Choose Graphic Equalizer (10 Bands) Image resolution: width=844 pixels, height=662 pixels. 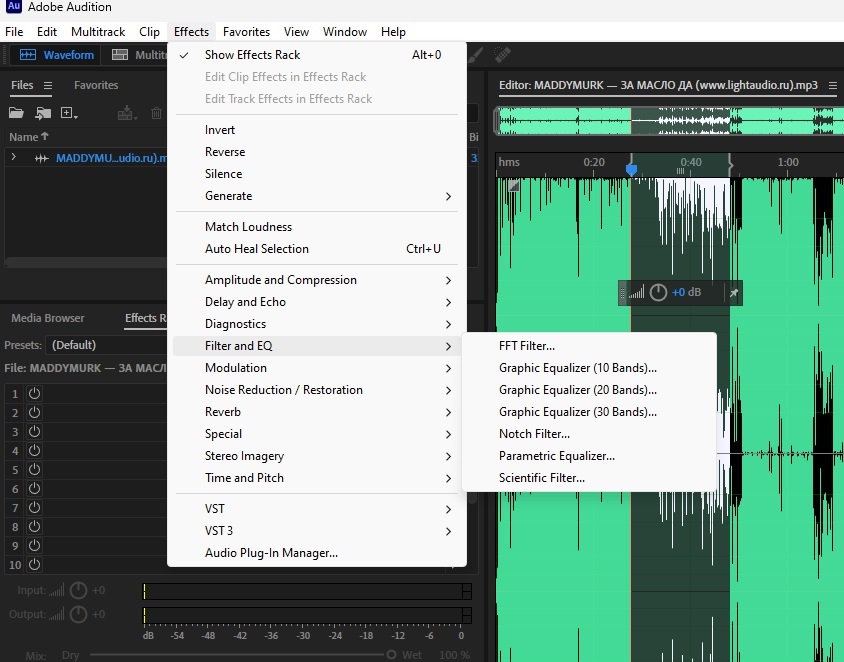point(577,368)
